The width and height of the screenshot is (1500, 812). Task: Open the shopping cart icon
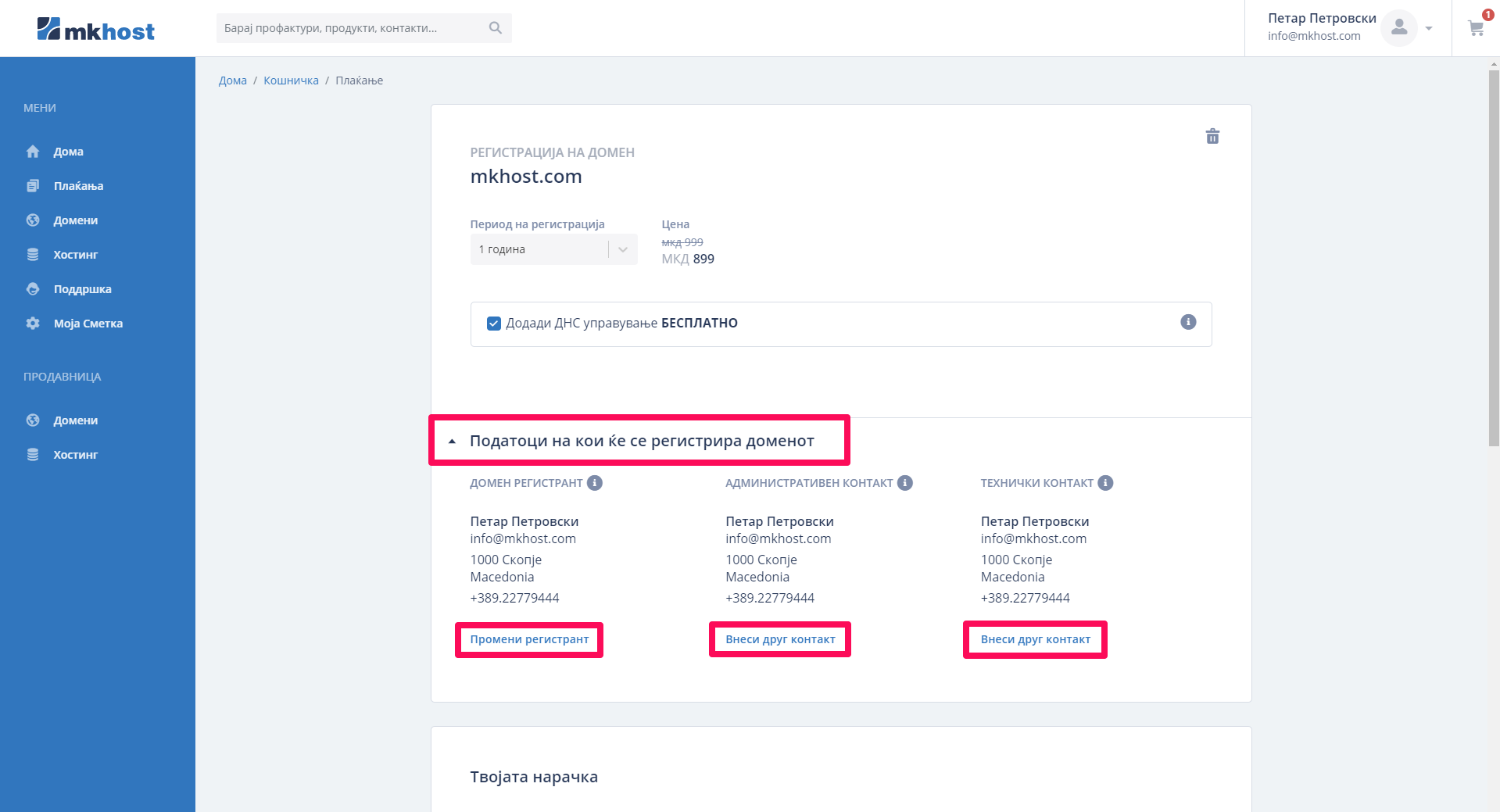point(1476,29)
